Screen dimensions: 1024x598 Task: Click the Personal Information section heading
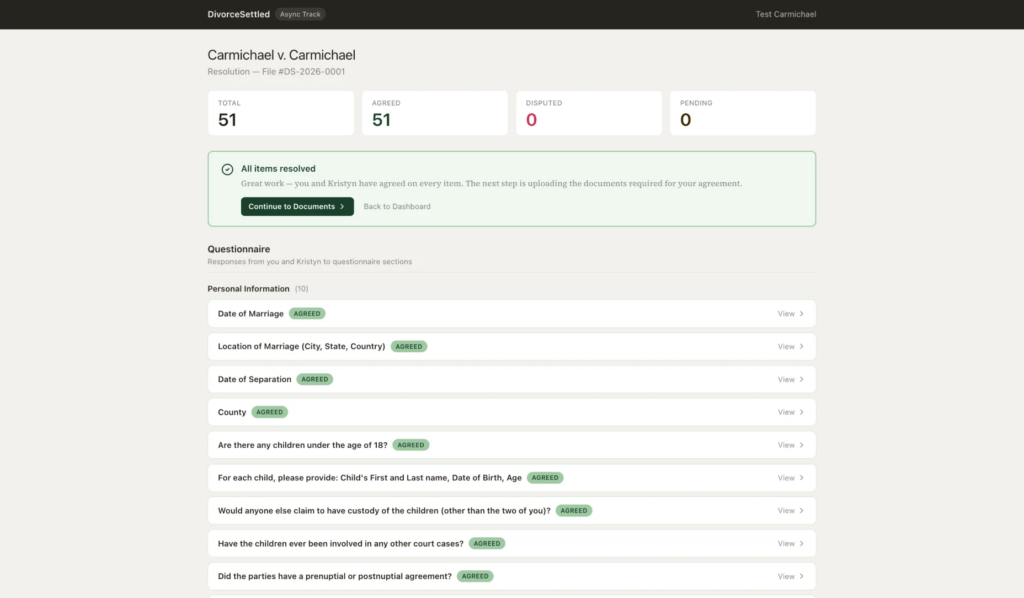tap(248, 289)
